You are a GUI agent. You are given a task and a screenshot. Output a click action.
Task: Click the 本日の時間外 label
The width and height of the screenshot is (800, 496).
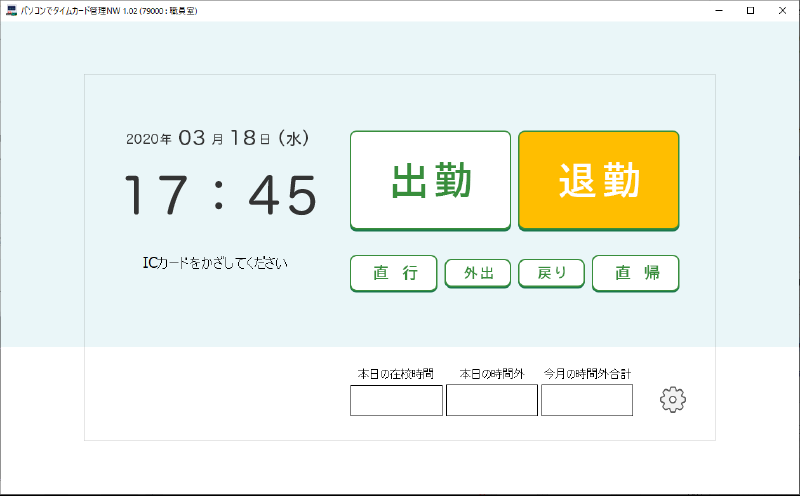(x=491, y=374)
